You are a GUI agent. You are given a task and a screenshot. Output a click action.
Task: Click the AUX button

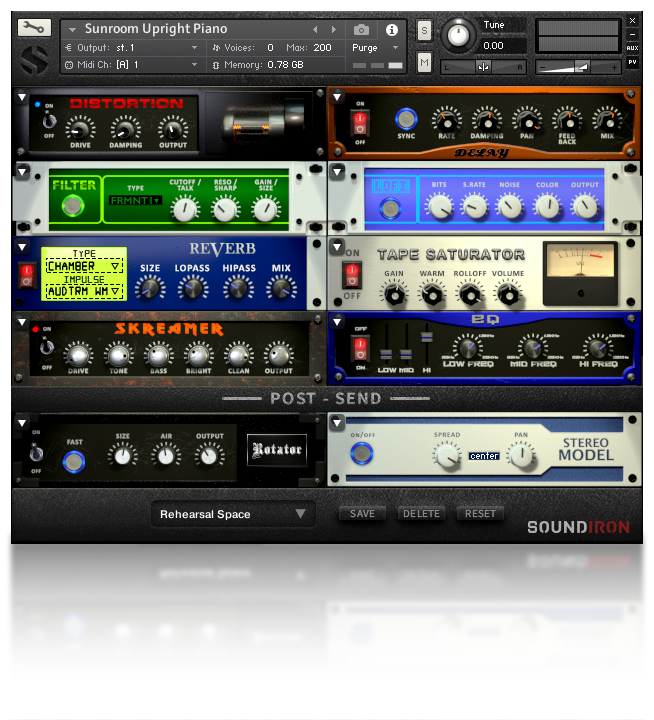(x=632, y=48)
